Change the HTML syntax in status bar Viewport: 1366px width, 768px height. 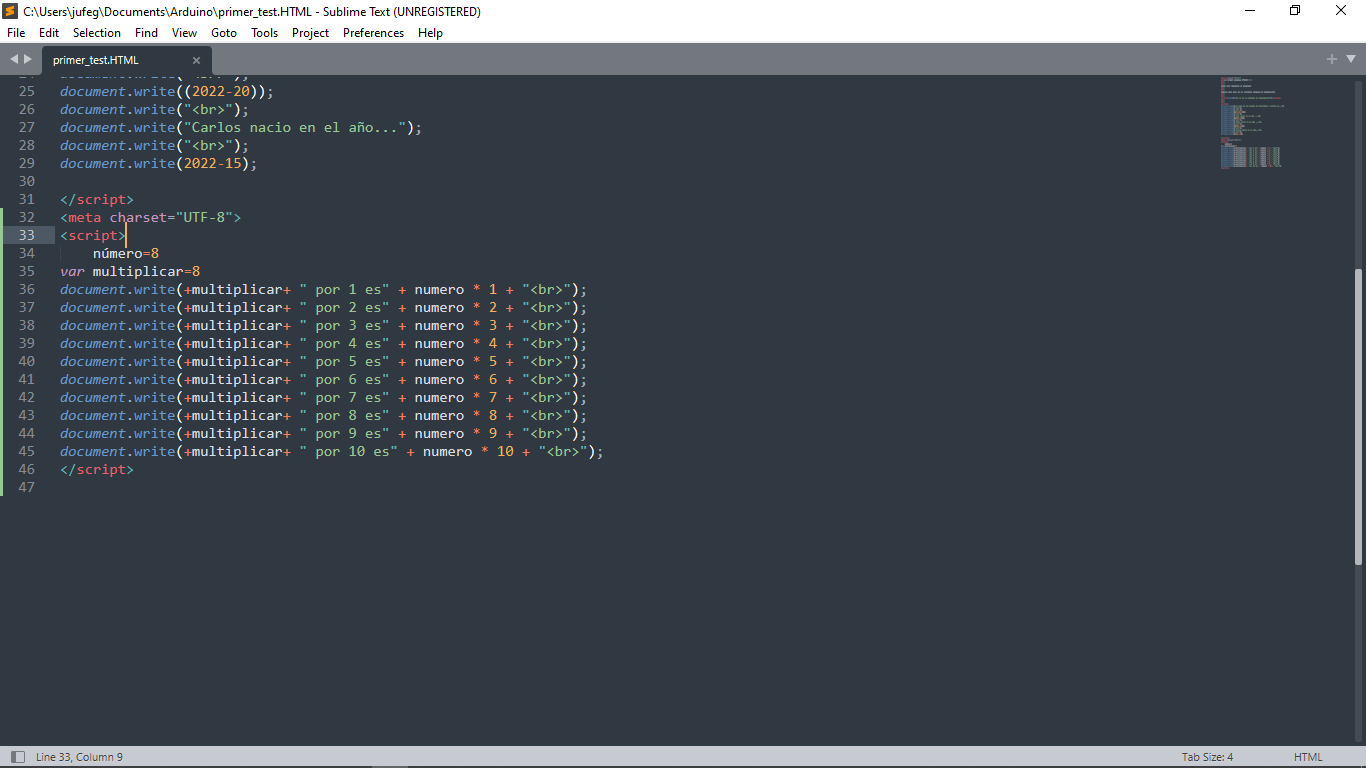point(1308,757)
